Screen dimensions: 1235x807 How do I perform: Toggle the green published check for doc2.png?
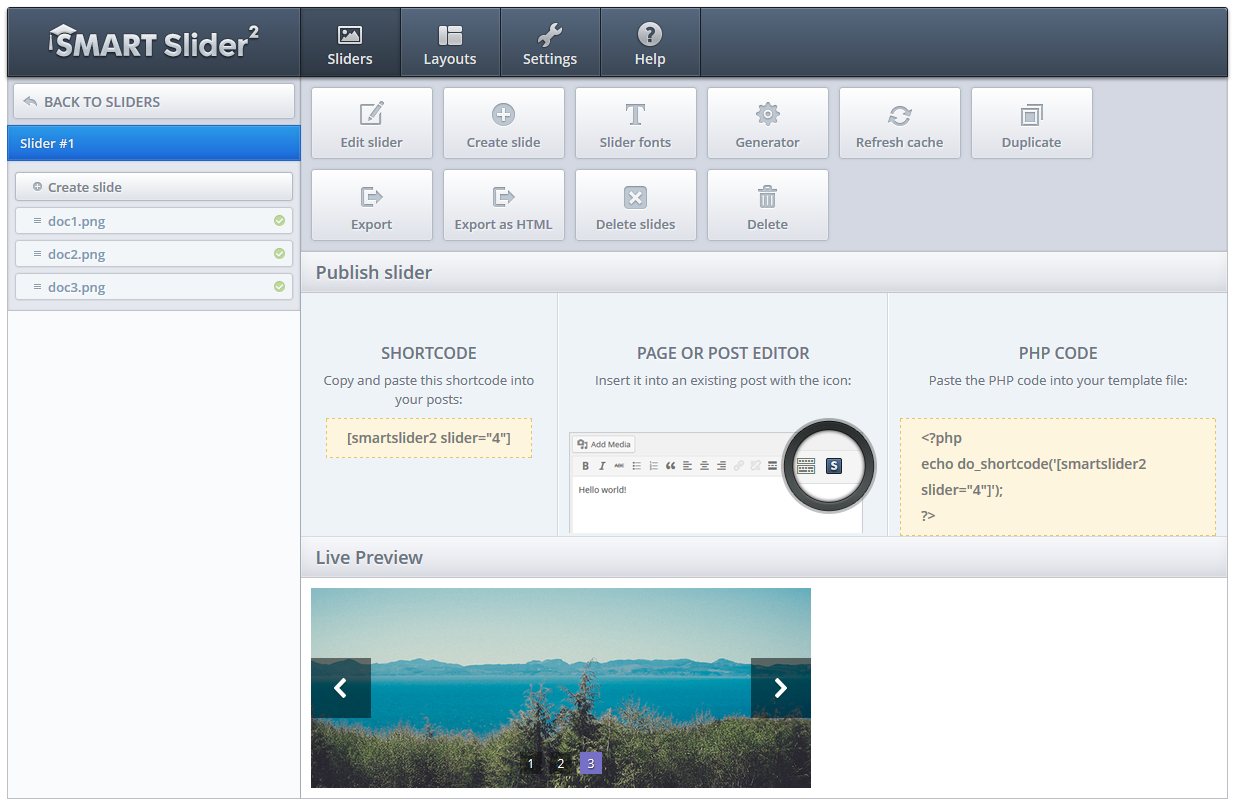(279, 254)
